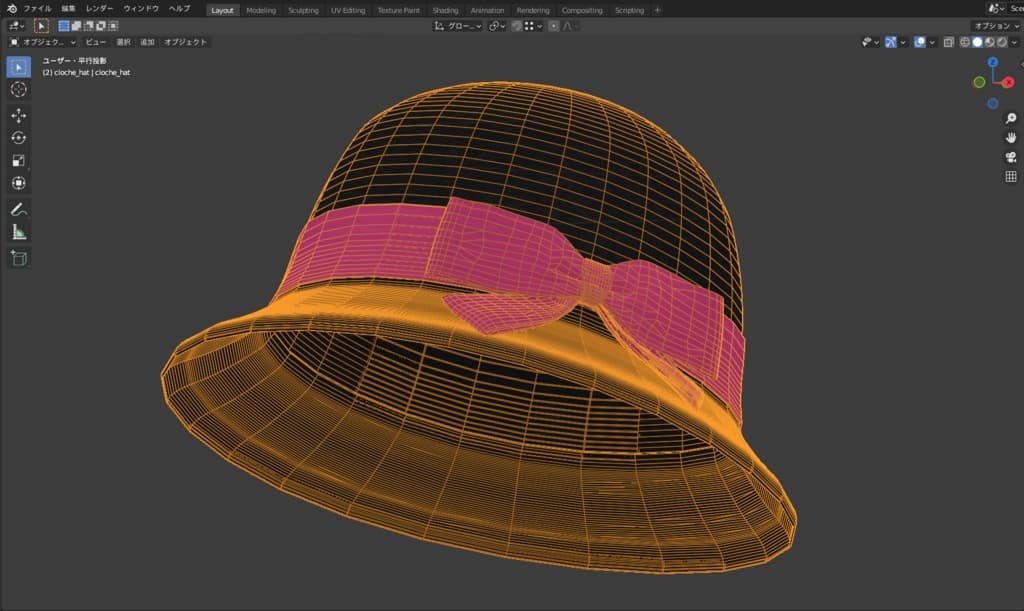Select the Cursor tool in the toolbar
Screen dimensions: 1024x611
pos(18,90)
